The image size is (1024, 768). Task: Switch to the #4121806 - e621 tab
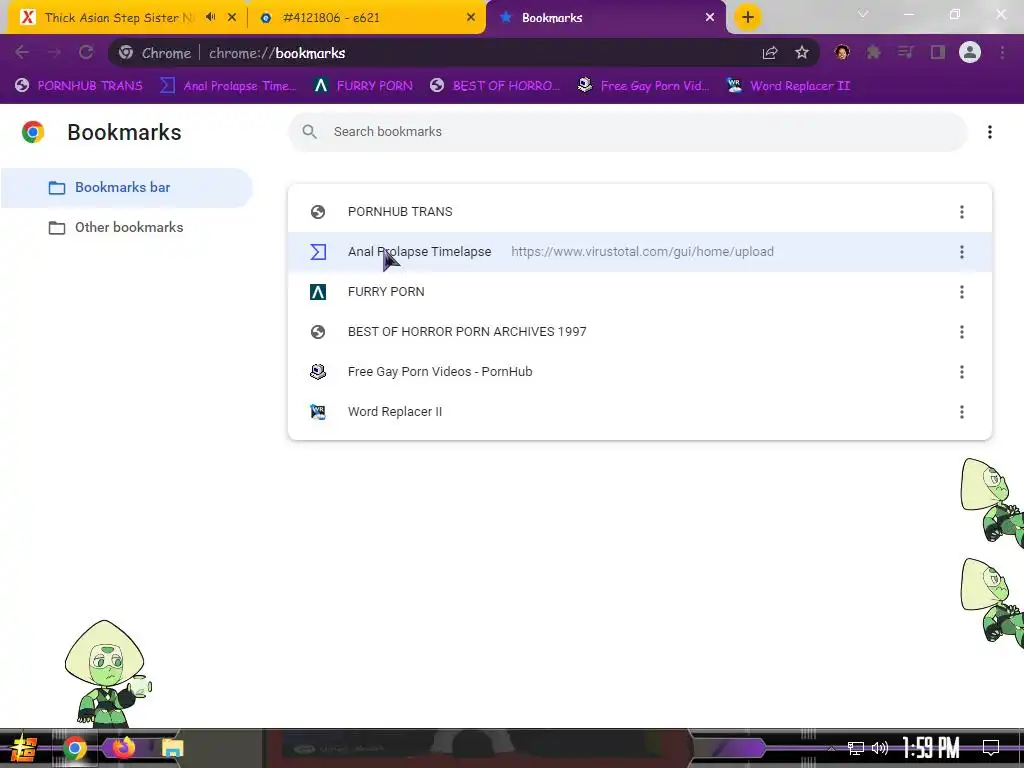tap(367, 18)
